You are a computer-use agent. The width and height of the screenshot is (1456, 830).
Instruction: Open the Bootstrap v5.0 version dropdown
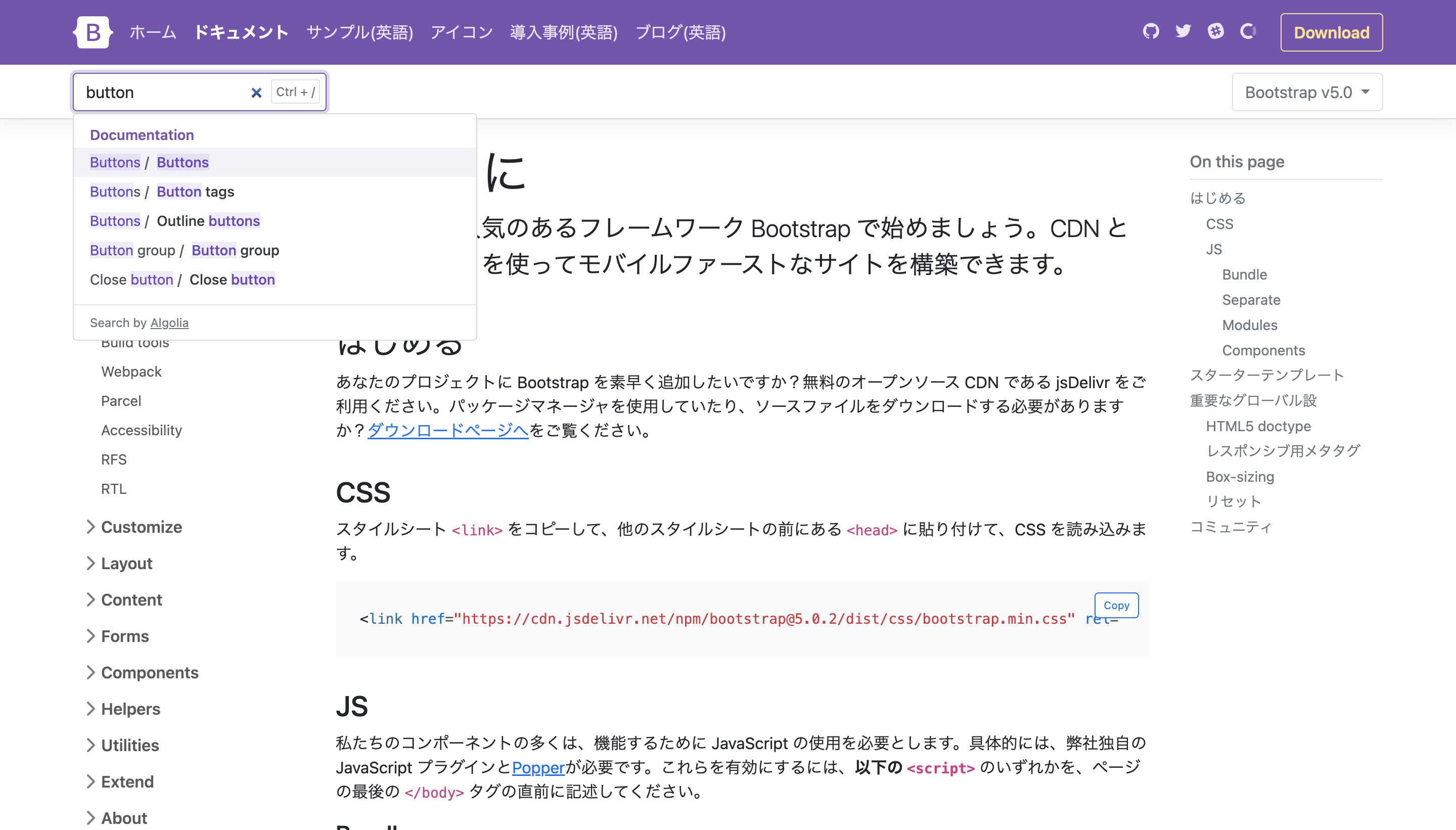click(1307, 93)
